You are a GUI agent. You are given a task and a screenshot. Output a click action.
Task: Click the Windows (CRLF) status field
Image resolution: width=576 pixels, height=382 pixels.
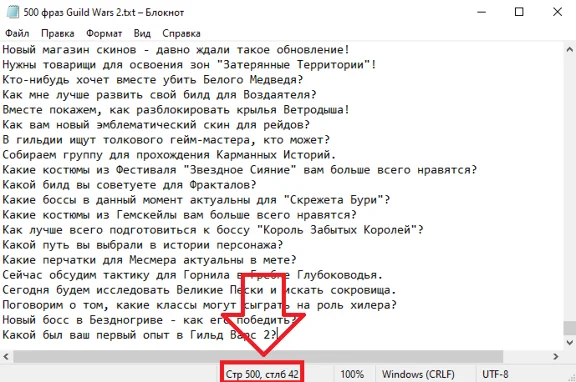coord(418,374)
